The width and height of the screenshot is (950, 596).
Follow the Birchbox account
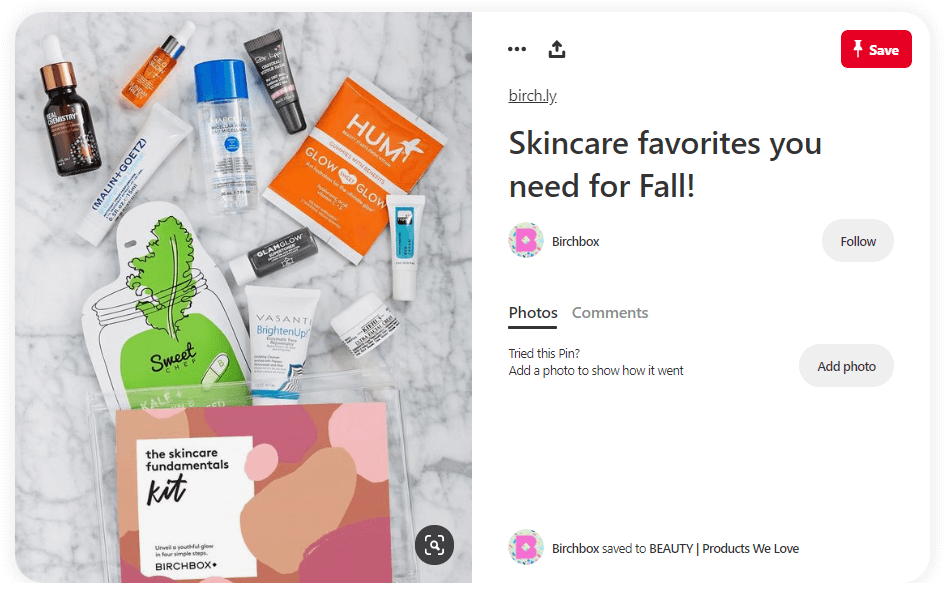(x=857, y=241)
